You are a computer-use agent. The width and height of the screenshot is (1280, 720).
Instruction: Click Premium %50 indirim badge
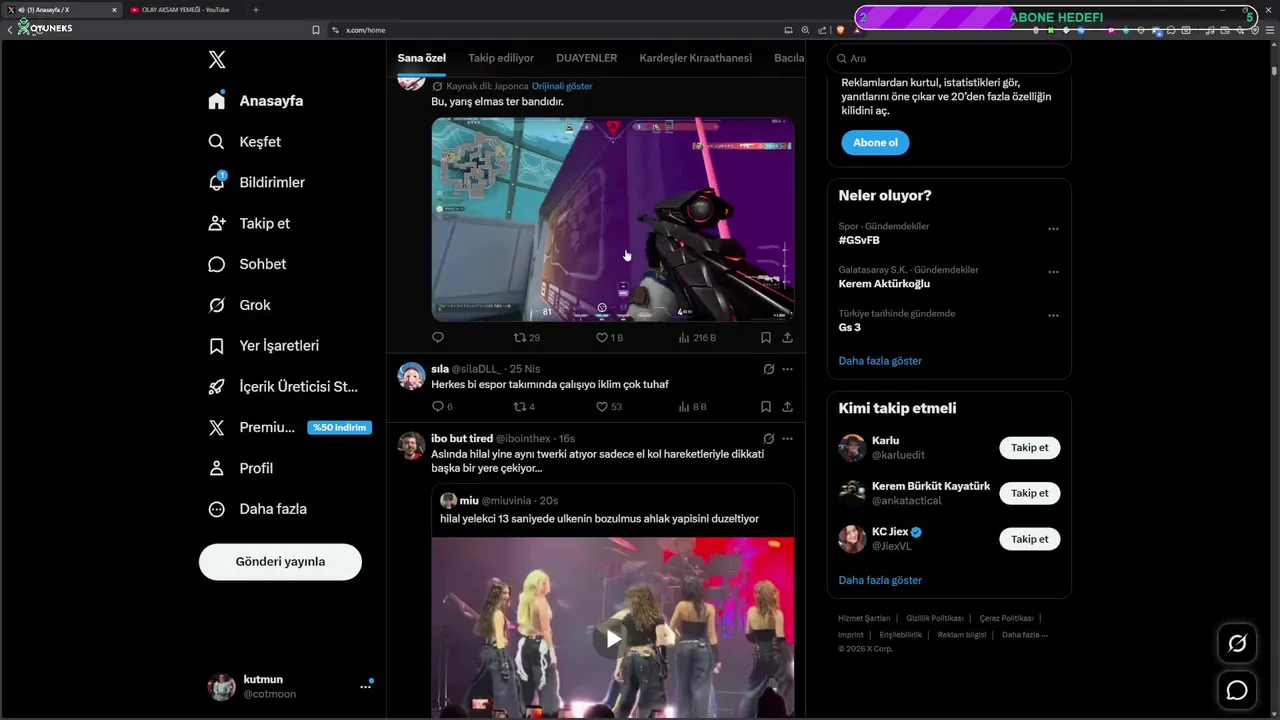point(339,428)
